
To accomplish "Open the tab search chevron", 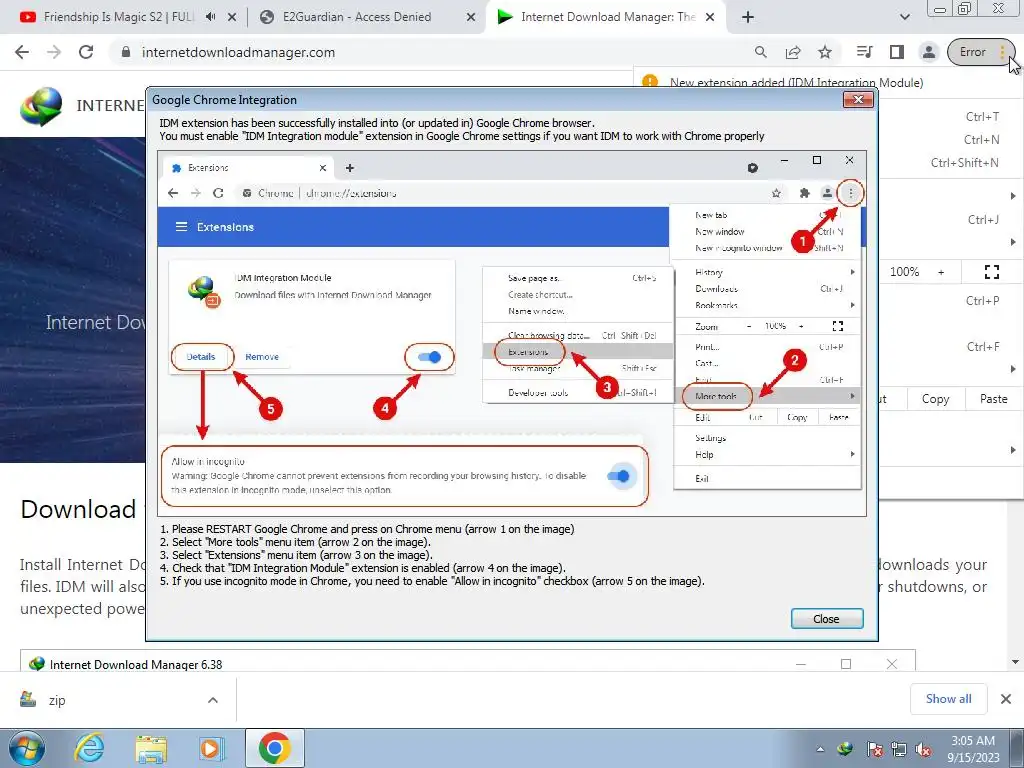I will coord(904,18).
